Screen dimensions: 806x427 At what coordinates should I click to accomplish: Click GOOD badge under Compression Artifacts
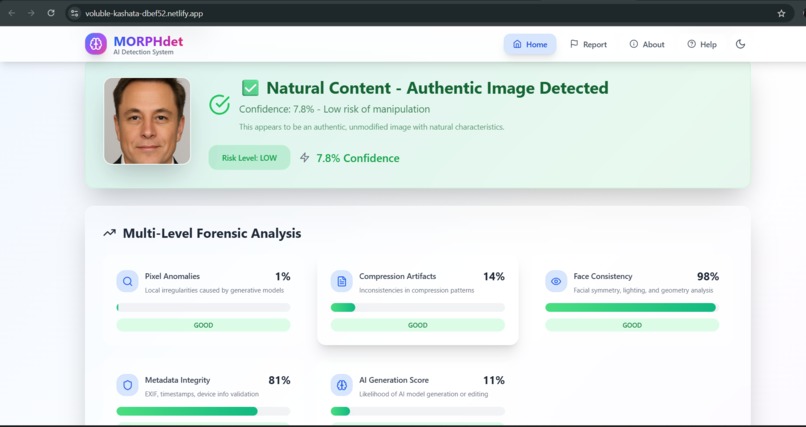pos(417,325)
